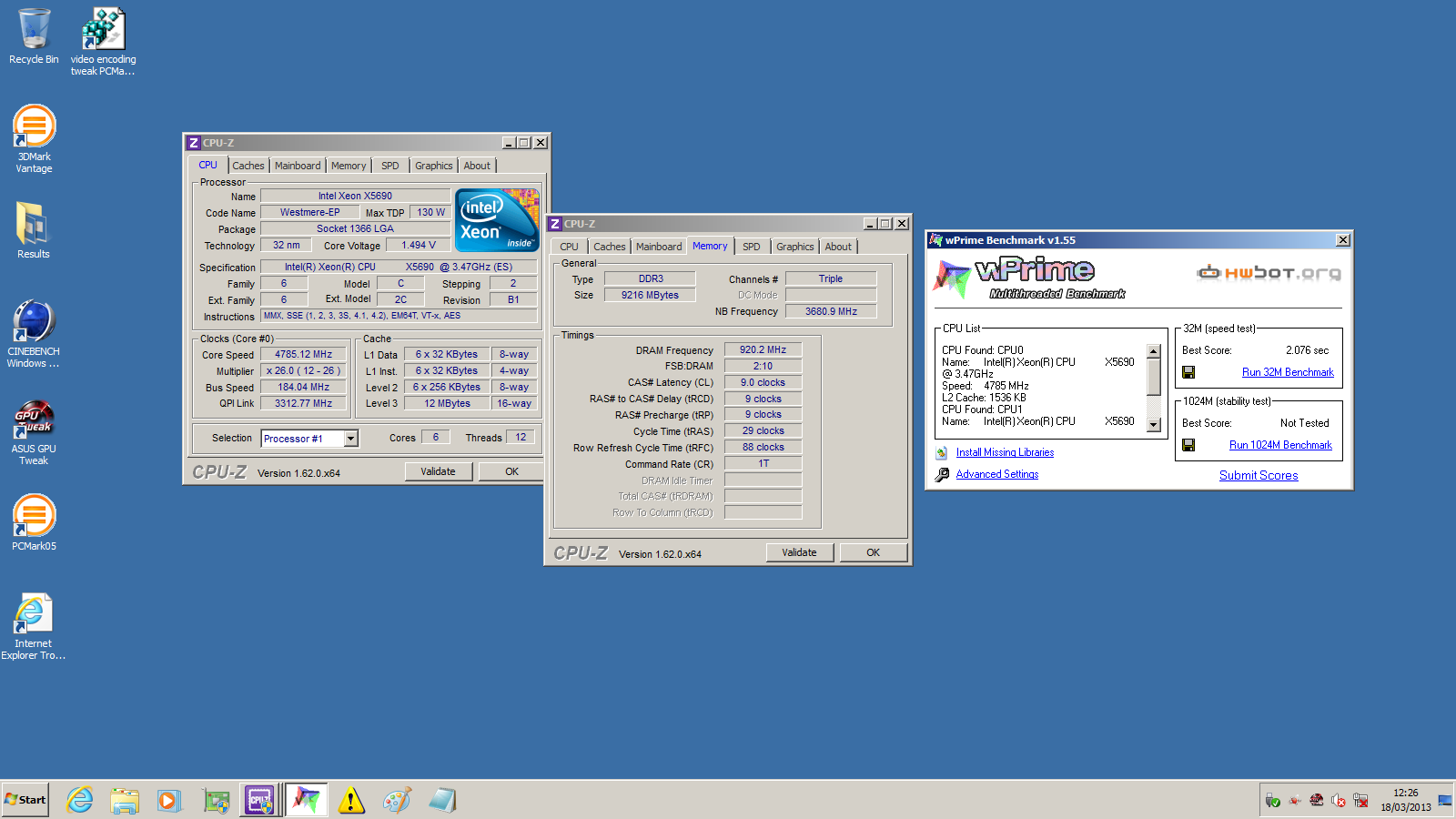Screen dimensions: 1456x819
Task: Open Caches tab in left CPU-Z window
Action: [x=248, y=166]
